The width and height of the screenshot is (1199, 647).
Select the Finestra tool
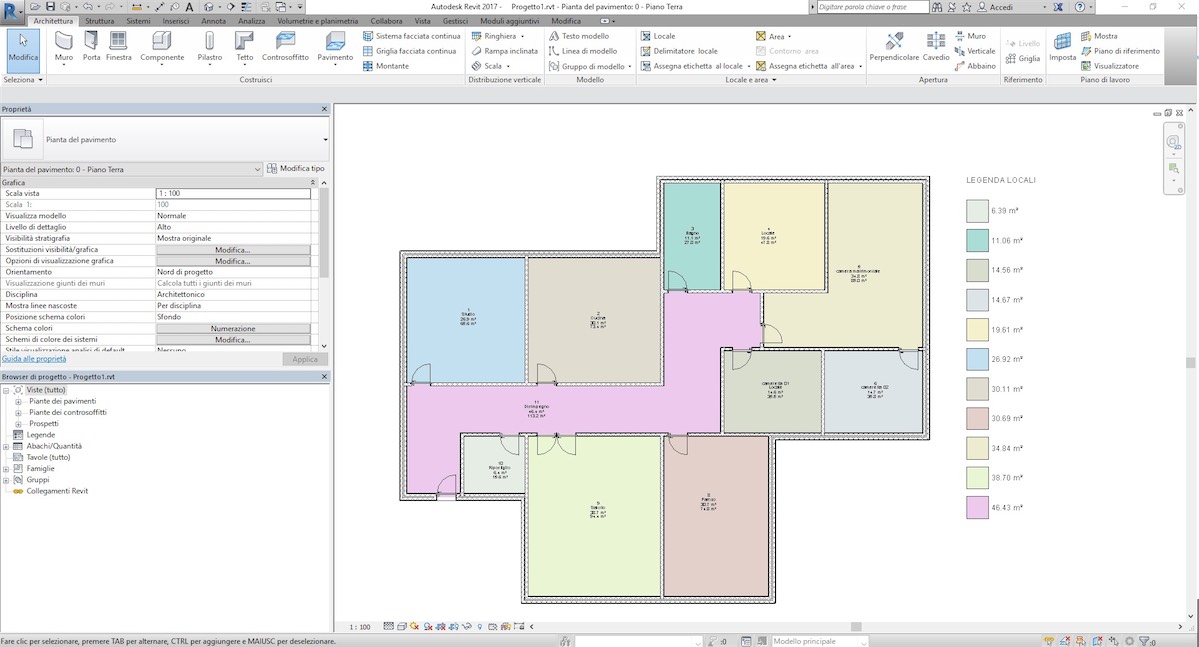(119, 45)
